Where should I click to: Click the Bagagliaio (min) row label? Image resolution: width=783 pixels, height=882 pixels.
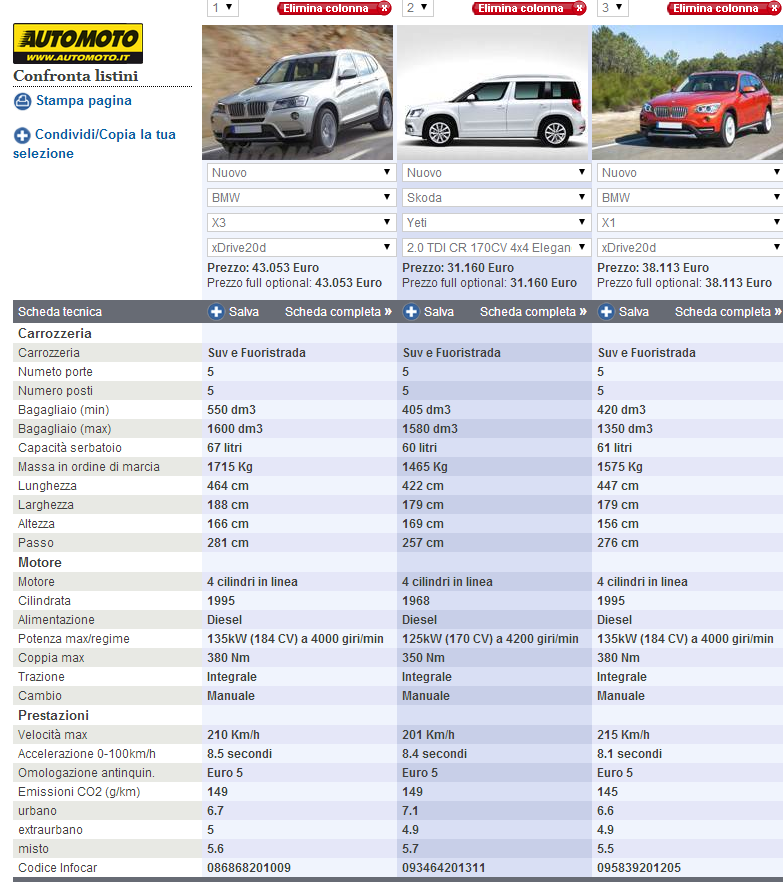pyautogui.click(x=64, y=410)
